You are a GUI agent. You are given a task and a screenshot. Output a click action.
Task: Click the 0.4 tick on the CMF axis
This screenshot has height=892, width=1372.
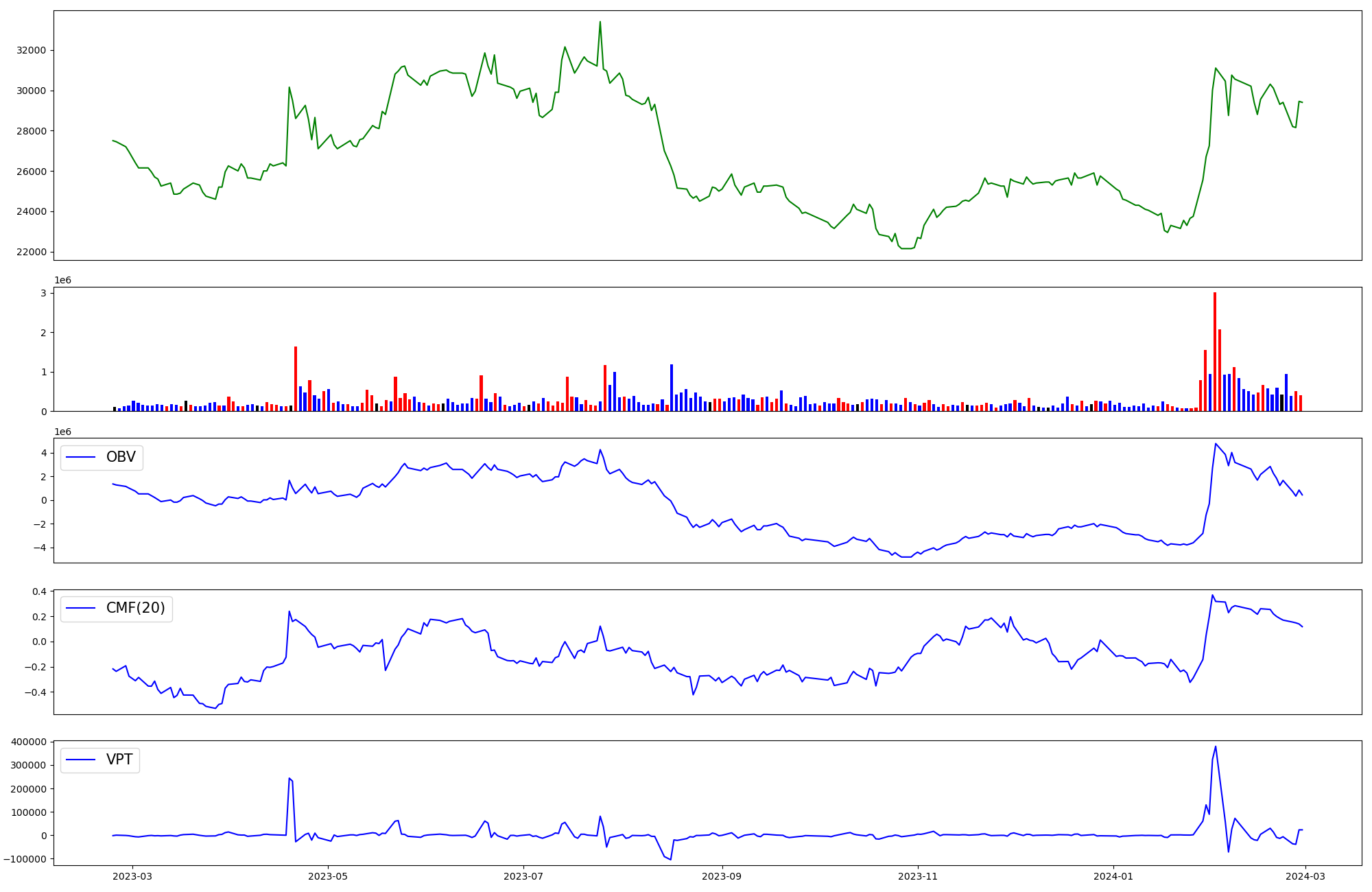click(39, 591)
